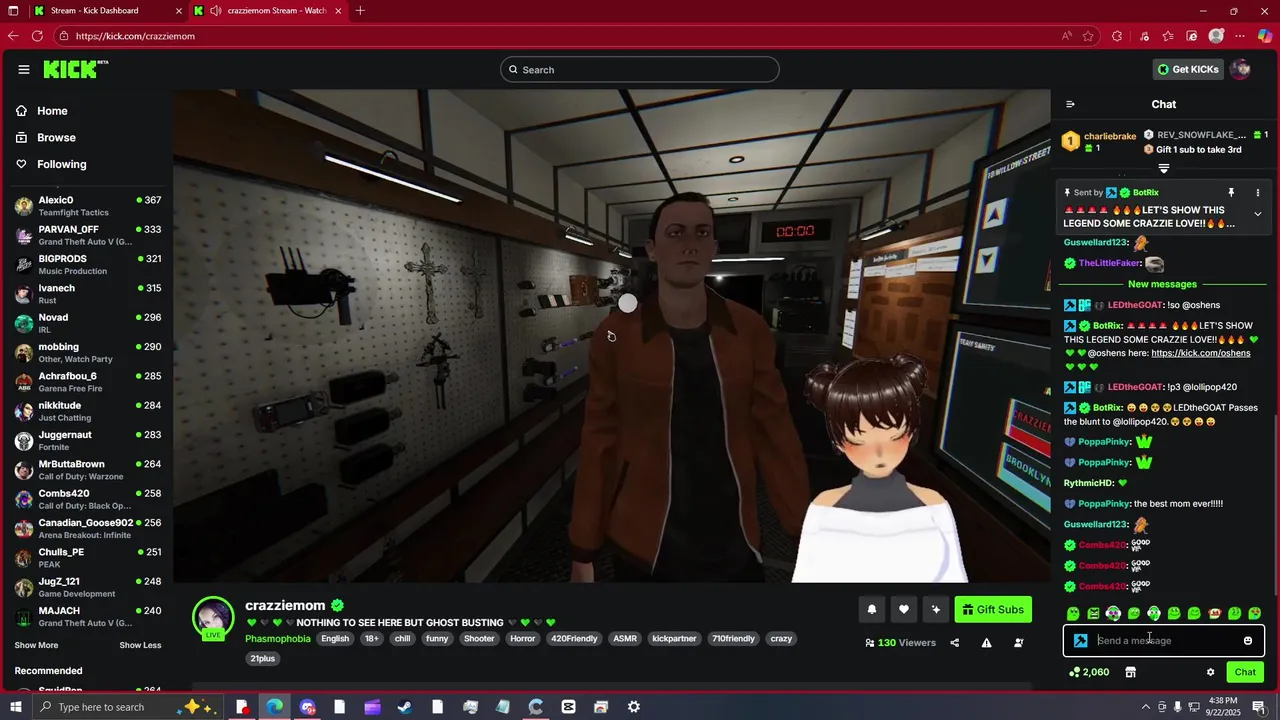Click the KICK logo
This screenshot has width=1280, height=720.
[x=75, y=69]
